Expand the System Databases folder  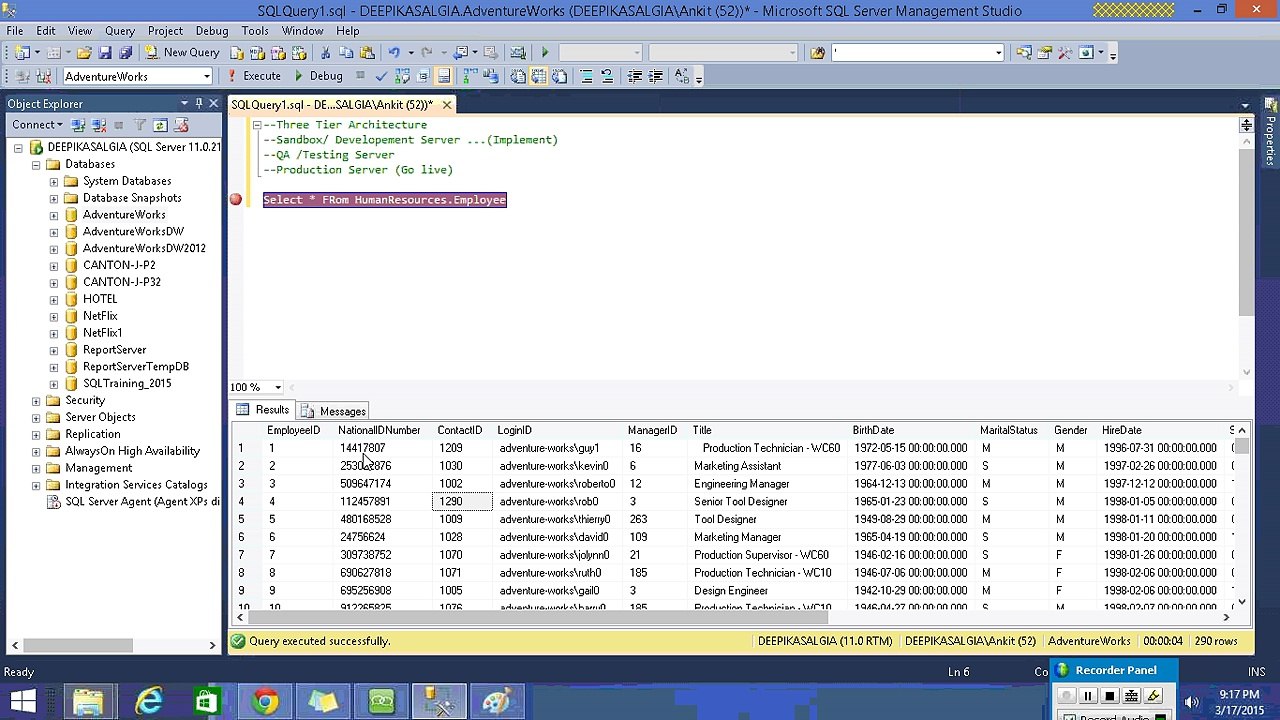pos(54,181)
